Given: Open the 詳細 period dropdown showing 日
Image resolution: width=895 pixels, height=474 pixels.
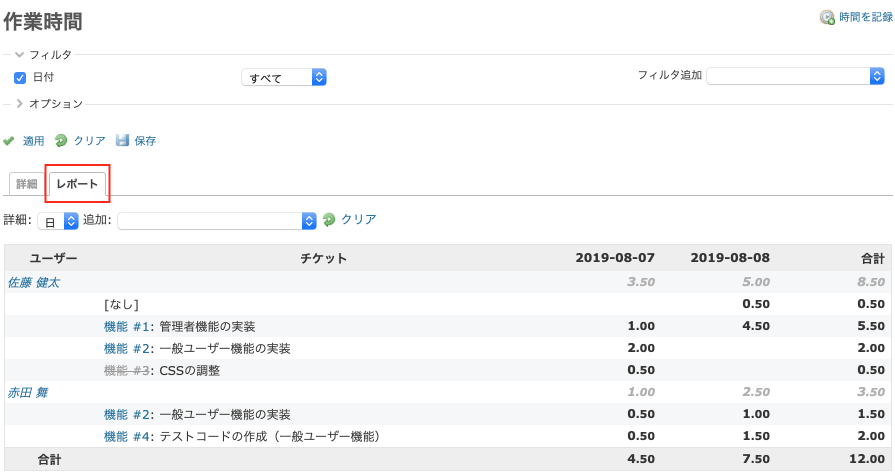Looking at the screenshot, I should (58, 221).
